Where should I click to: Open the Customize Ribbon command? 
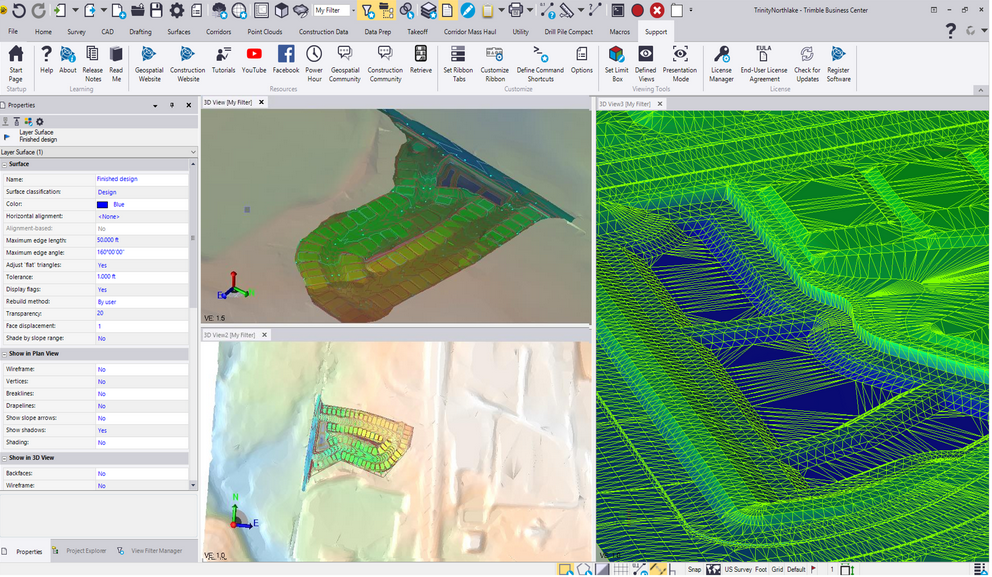tap(495, 64)
